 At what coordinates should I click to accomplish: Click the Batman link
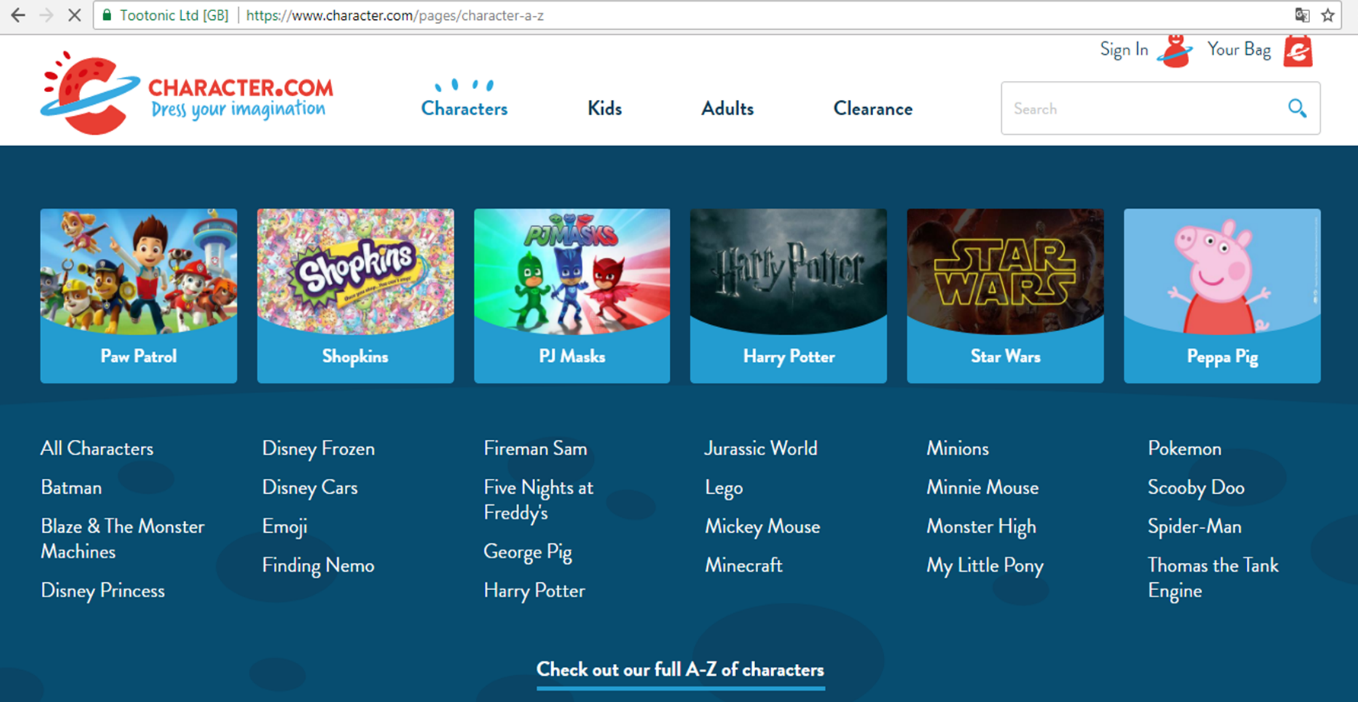71,487
